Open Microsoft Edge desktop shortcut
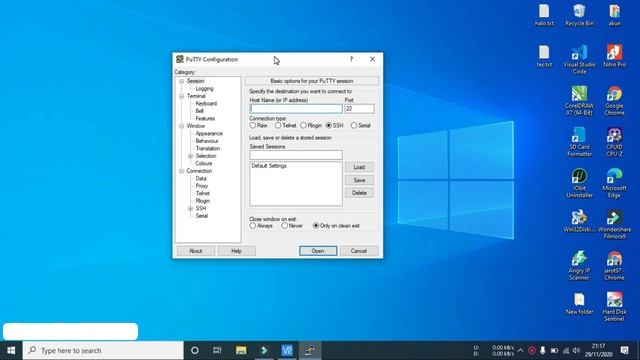This screenshot has height=360, width=640. click(x=614, y=183)
